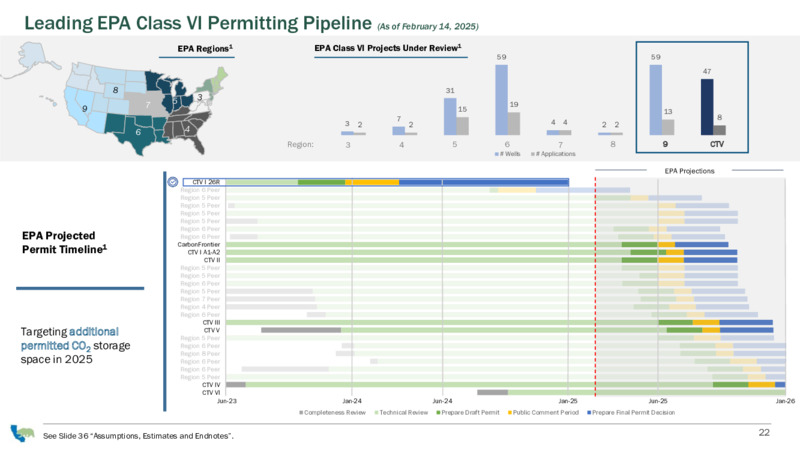
Task: Click the 'CTV V' row label
Action: [212, 330]
